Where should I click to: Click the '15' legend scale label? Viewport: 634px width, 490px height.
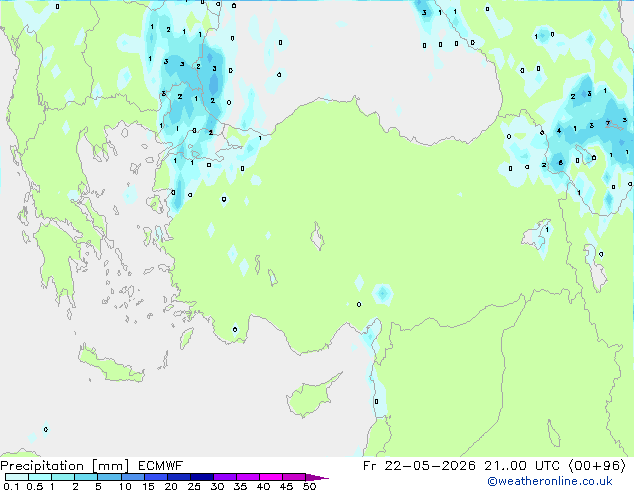(148, 486)
